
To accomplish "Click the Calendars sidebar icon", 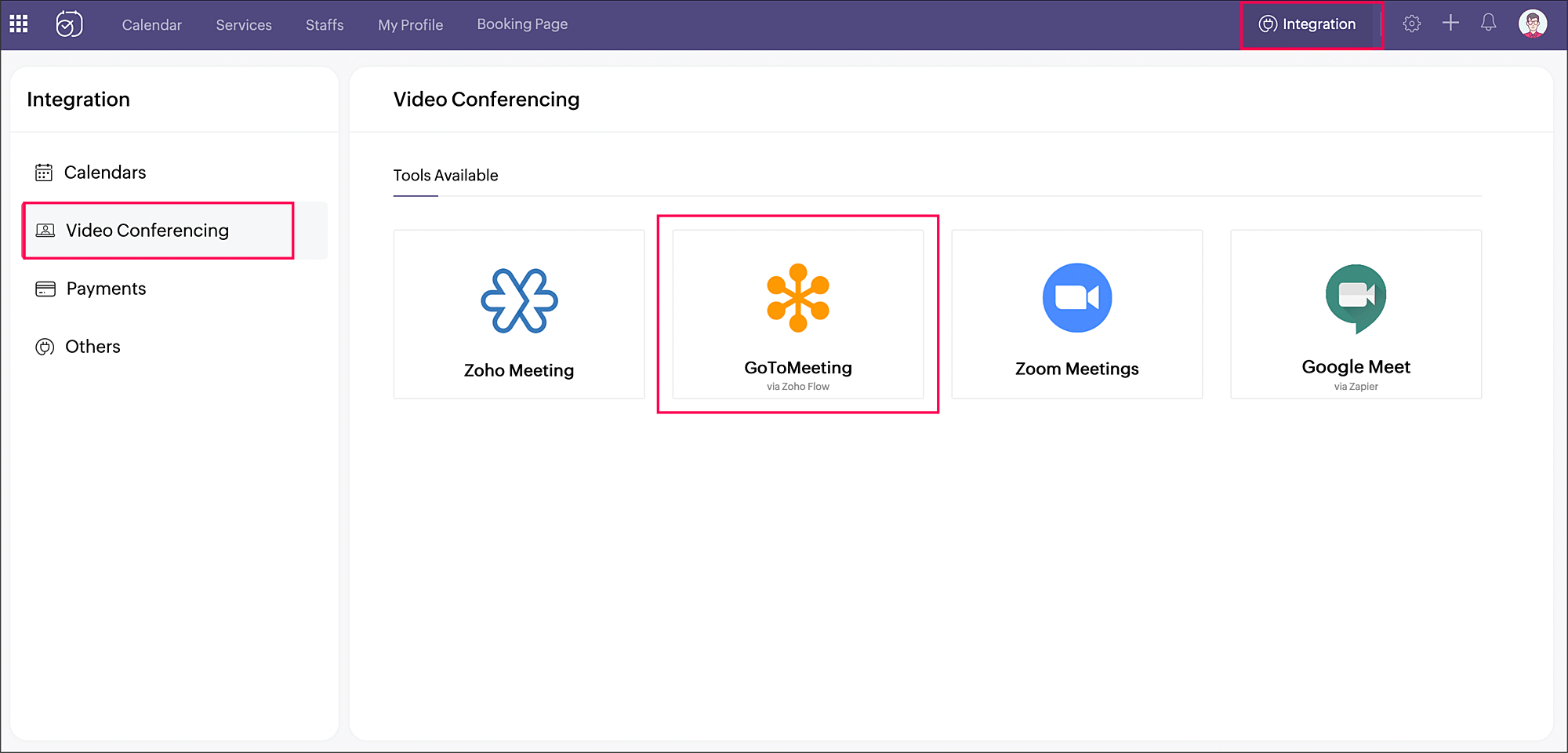I will pyautogui.click(x=44, y=173).
